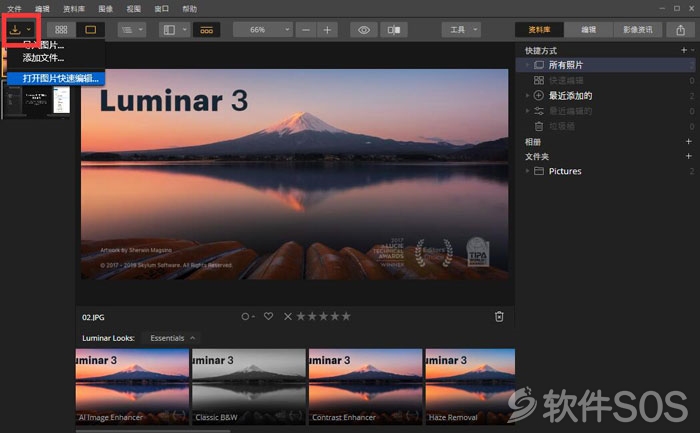700x433 pixels.
Task: Minimize the Luminar window
Action: point(662,8)
